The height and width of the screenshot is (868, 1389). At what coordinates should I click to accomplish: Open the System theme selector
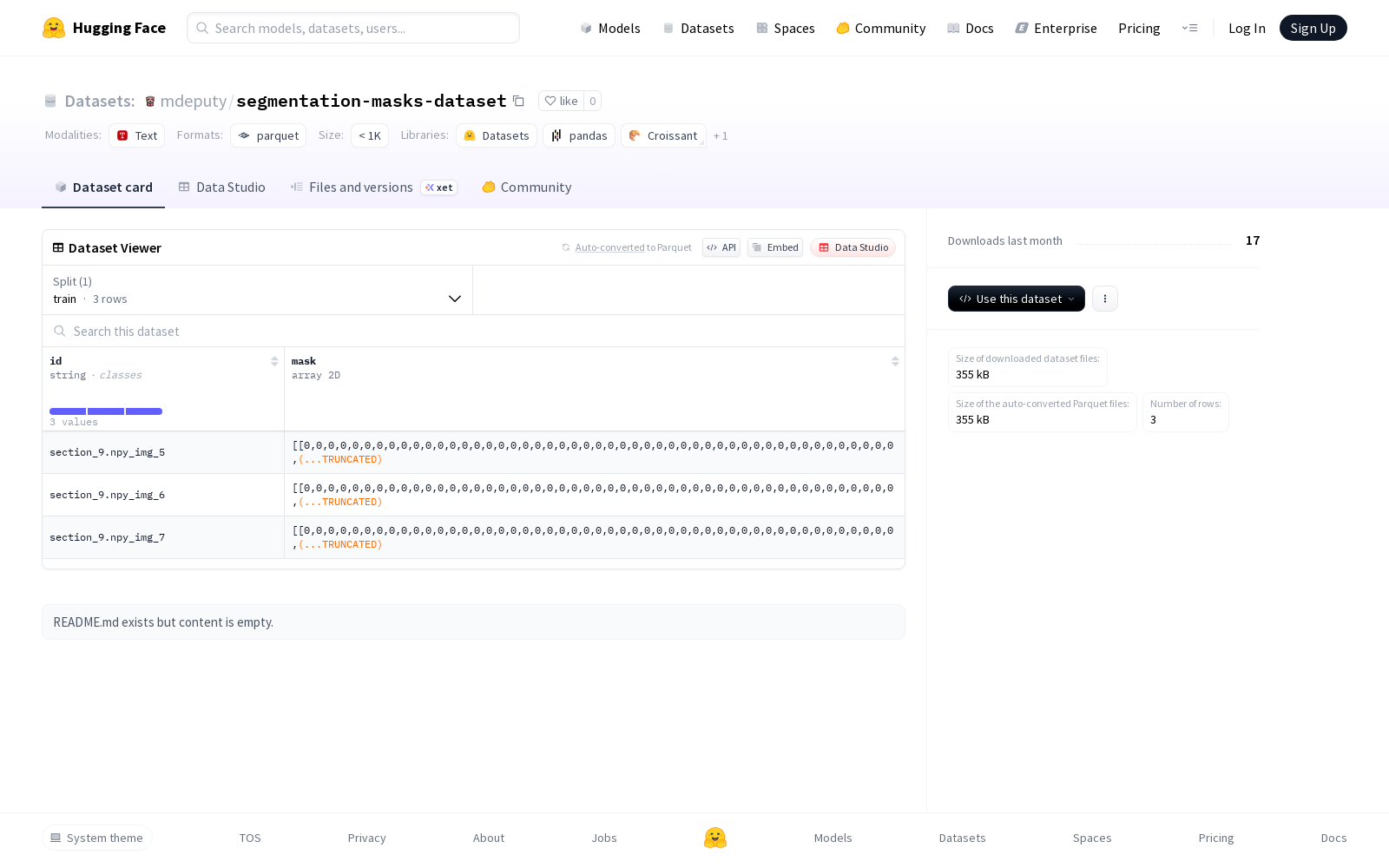coord(97,838)
